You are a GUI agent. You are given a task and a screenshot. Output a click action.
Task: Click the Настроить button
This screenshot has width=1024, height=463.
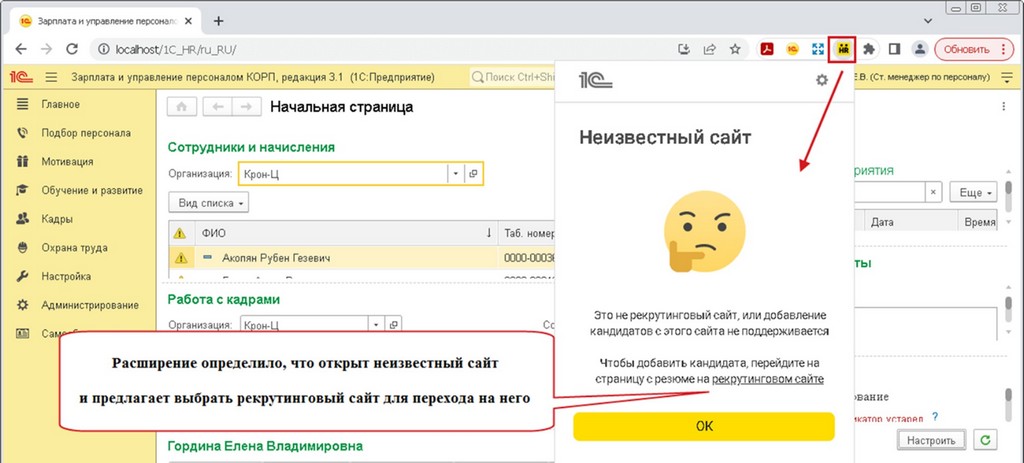(x=931, y=440)
